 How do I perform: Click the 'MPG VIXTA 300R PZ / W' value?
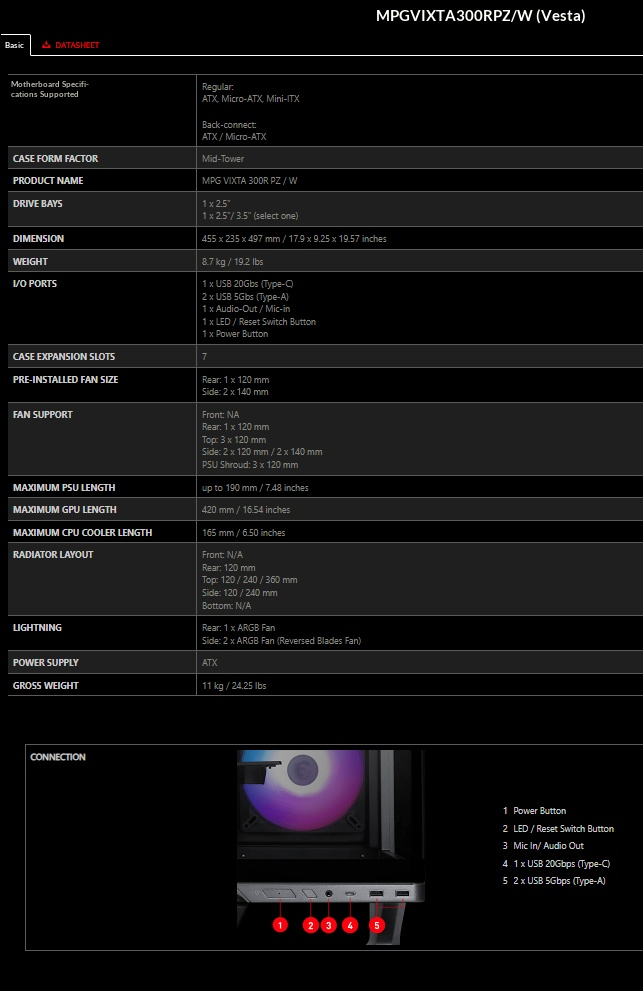pos(249,181)
